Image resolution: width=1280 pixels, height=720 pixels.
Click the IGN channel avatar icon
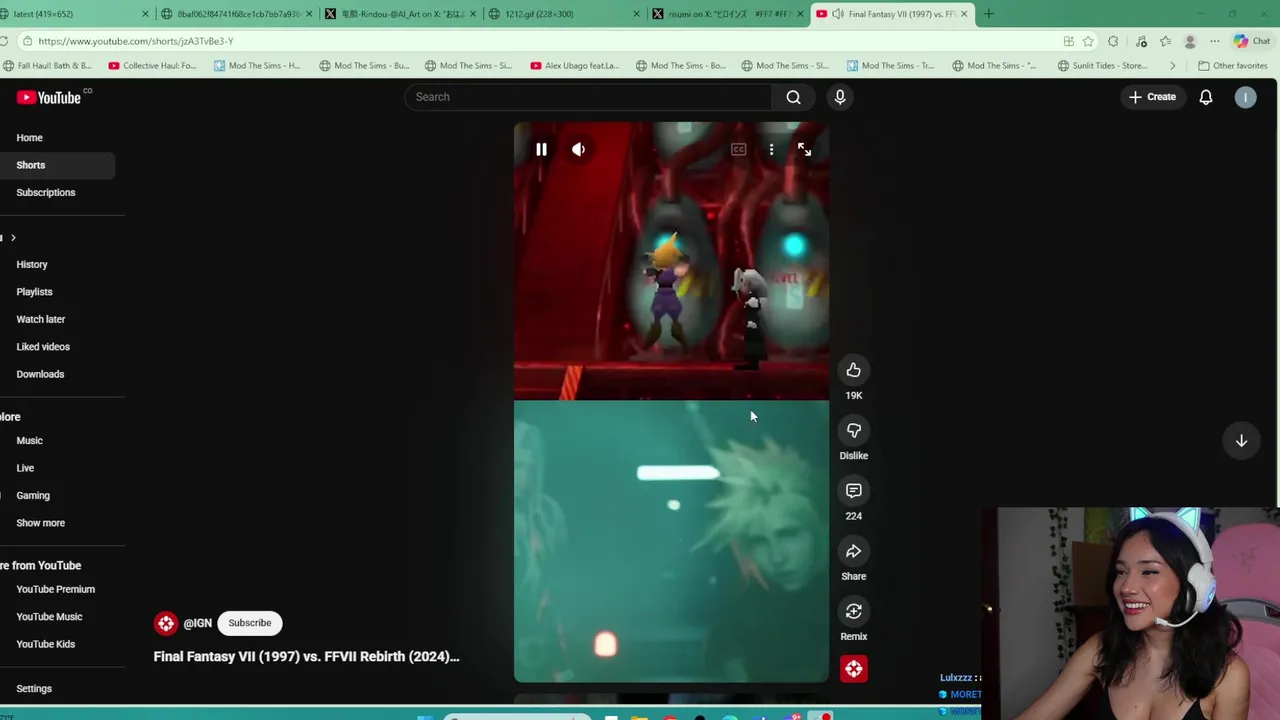coord(165,623)
